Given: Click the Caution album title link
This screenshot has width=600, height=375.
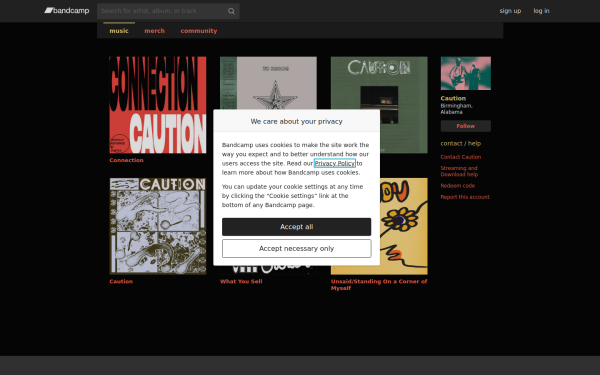Looking at the screenshot, I should (x=121, y=281).
